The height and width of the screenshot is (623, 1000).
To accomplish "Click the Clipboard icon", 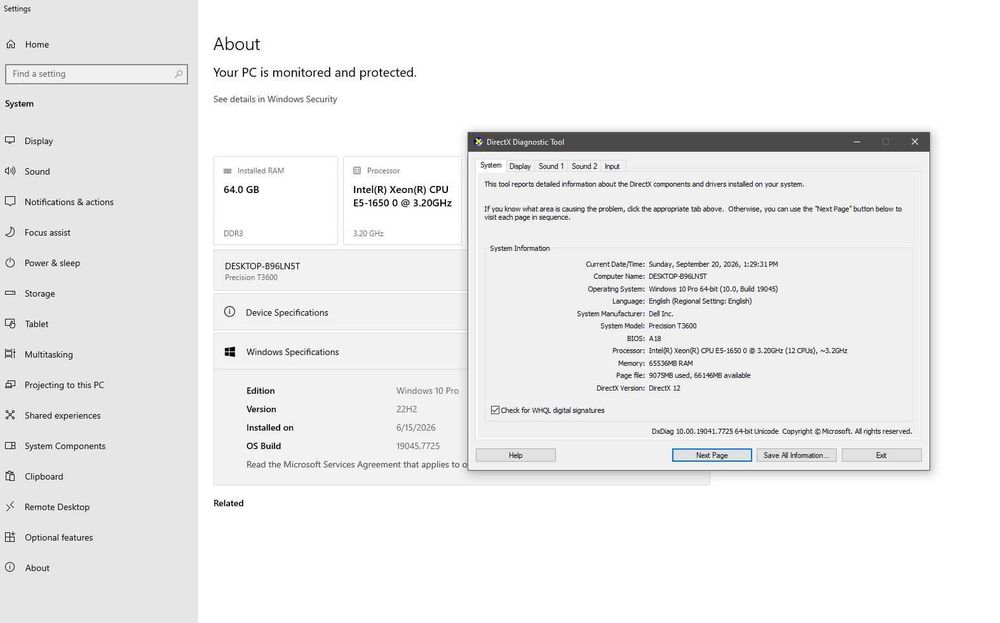I will point(10,476).
